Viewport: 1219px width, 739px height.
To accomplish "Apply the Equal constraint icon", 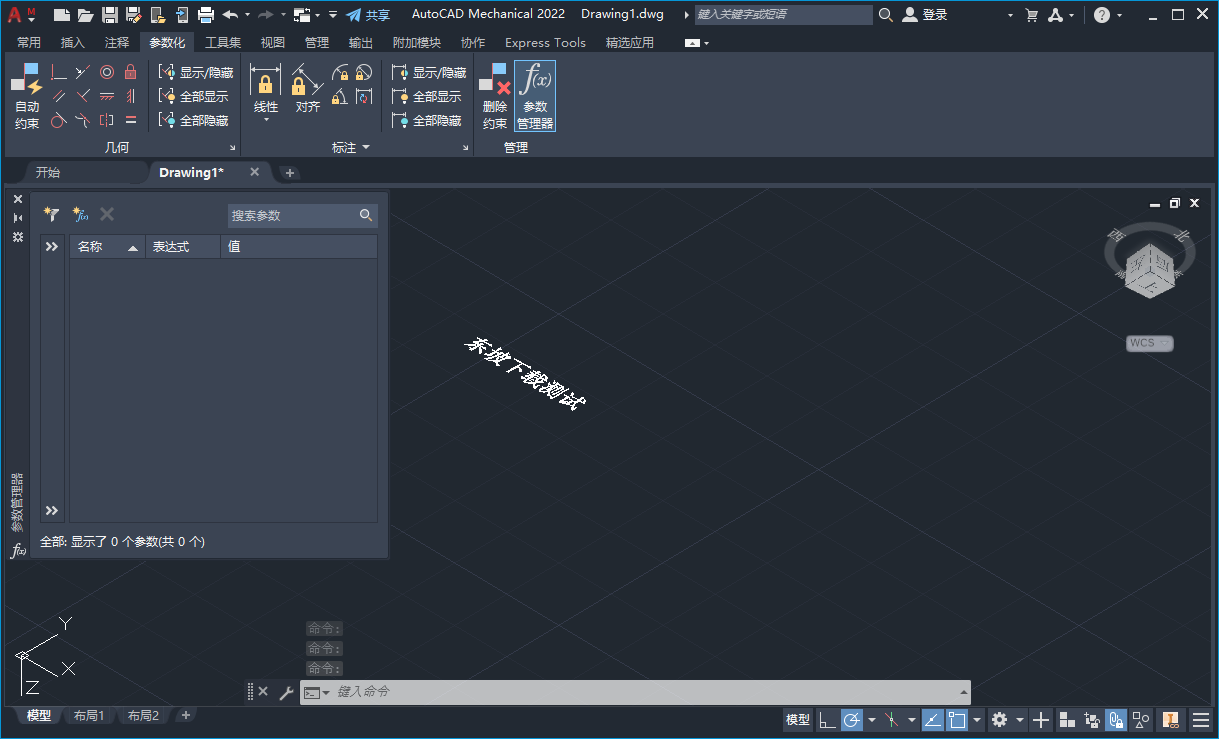I will (x=130, y=120).
